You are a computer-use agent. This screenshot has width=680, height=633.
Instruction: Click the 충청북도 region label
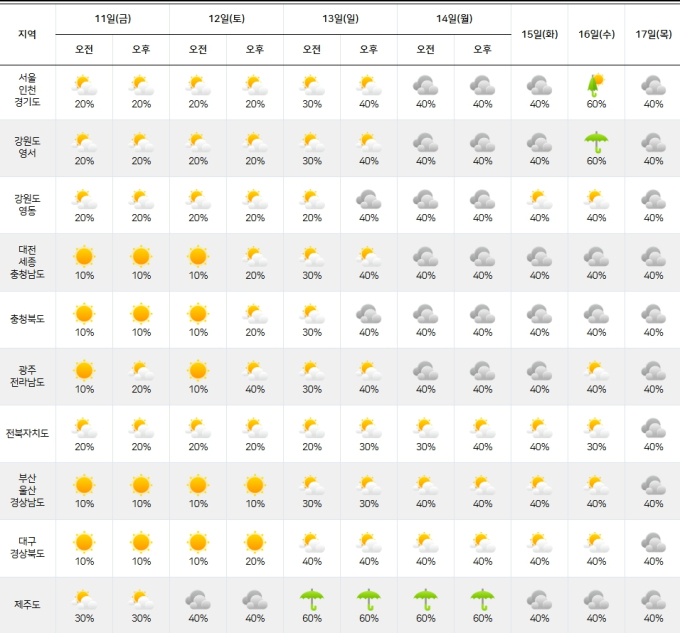click(27, 319)
